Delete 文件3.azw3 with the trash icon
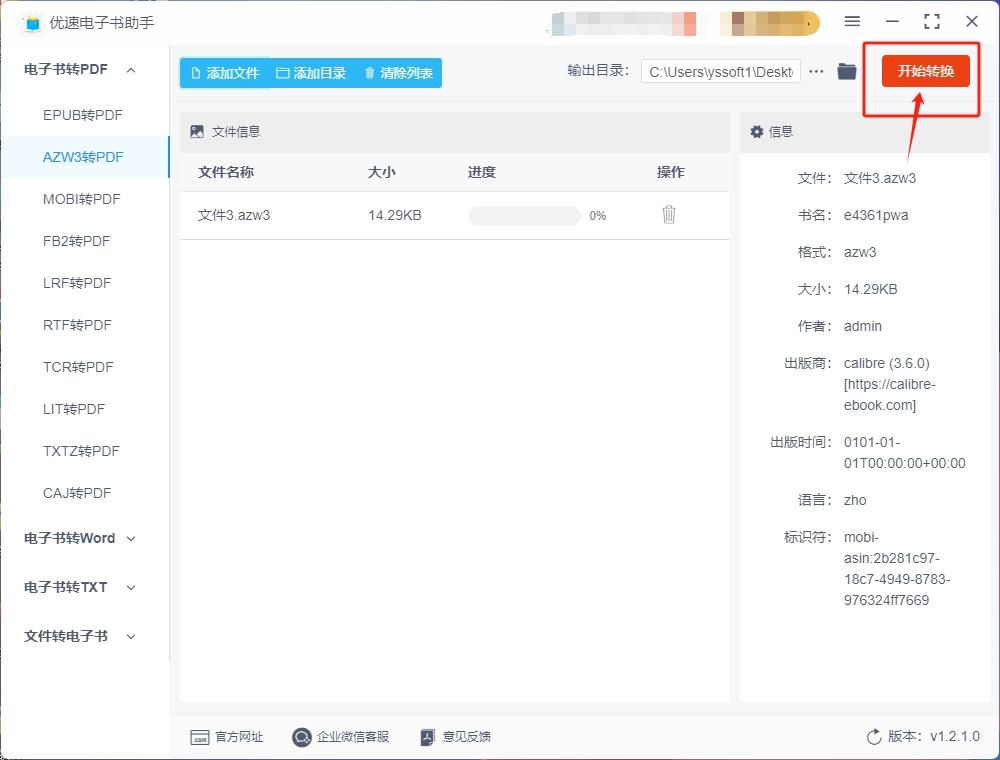 pos(668,214)
